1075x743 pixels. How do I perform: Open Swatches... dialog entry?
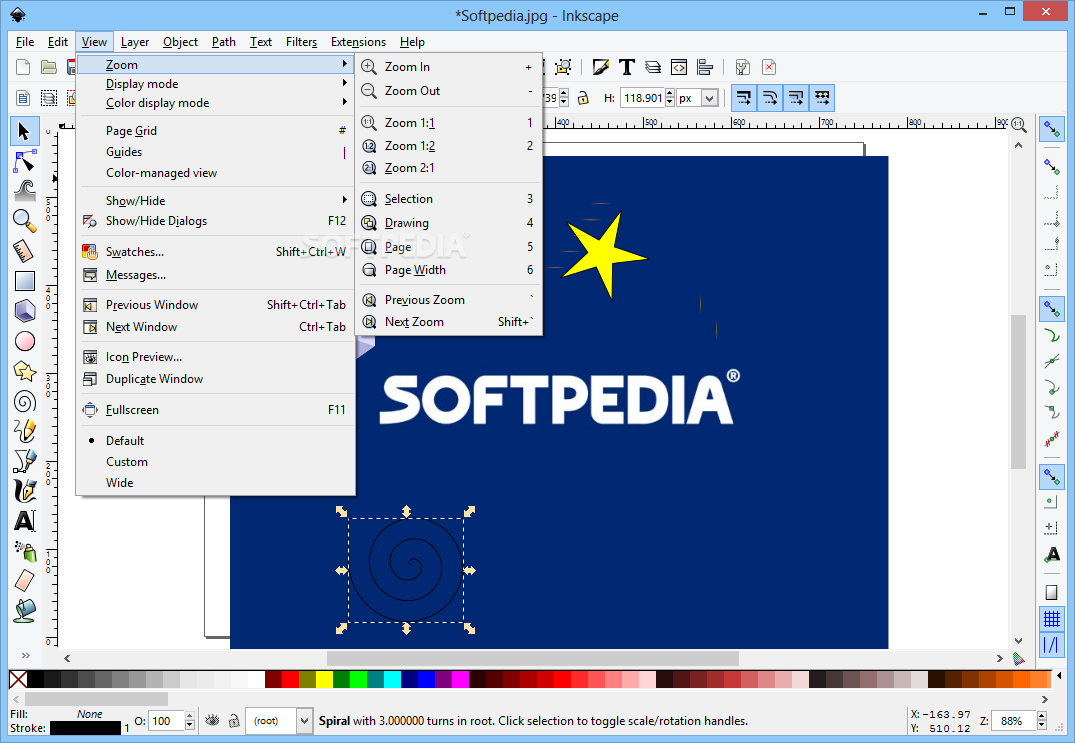(215, 252)
